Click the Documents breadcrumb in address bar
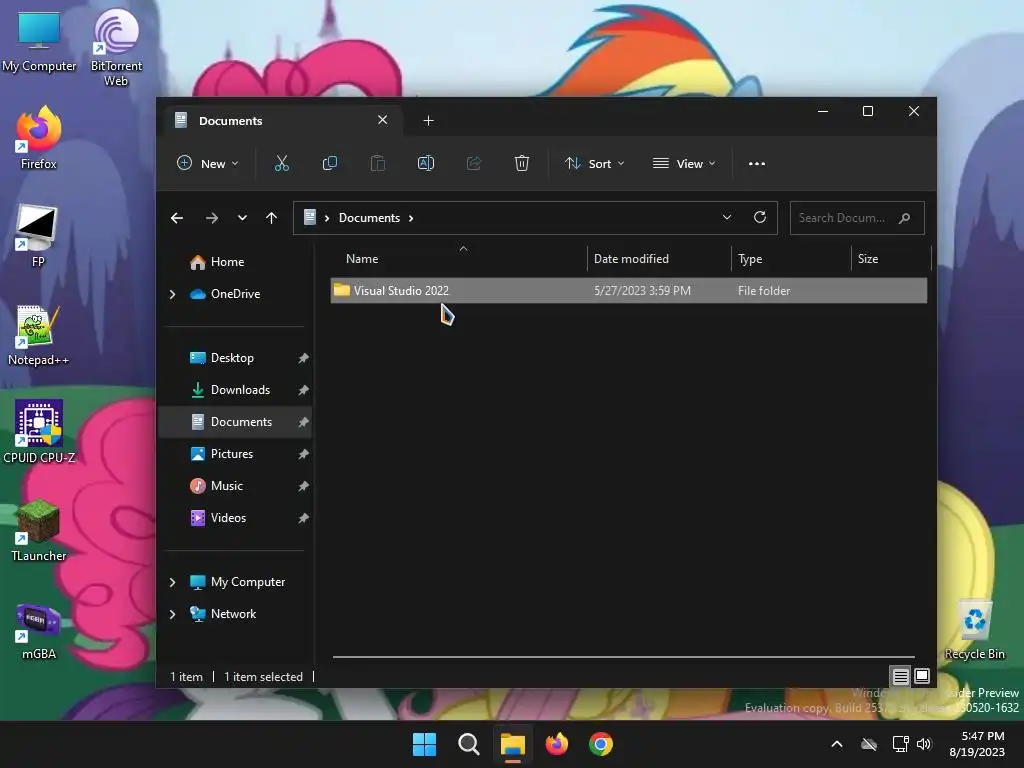1024x768 pixels. tap(369, 218)
